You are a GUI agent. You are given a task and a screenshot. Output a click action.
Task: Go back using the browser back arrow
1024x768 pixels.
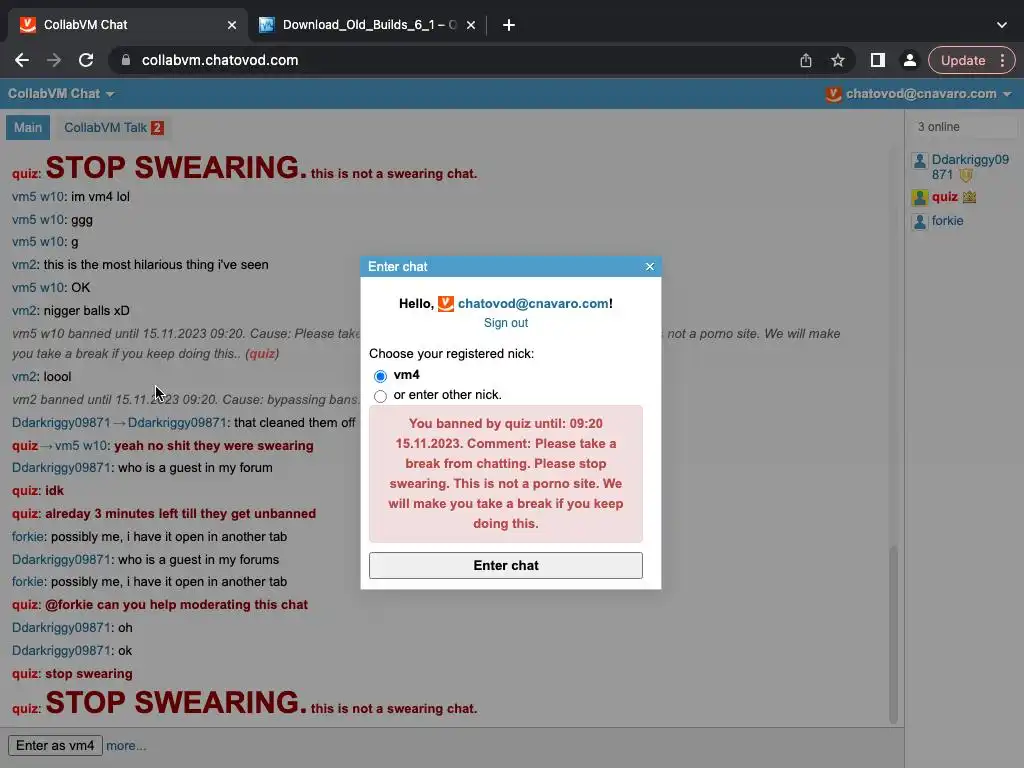[22, 60]
